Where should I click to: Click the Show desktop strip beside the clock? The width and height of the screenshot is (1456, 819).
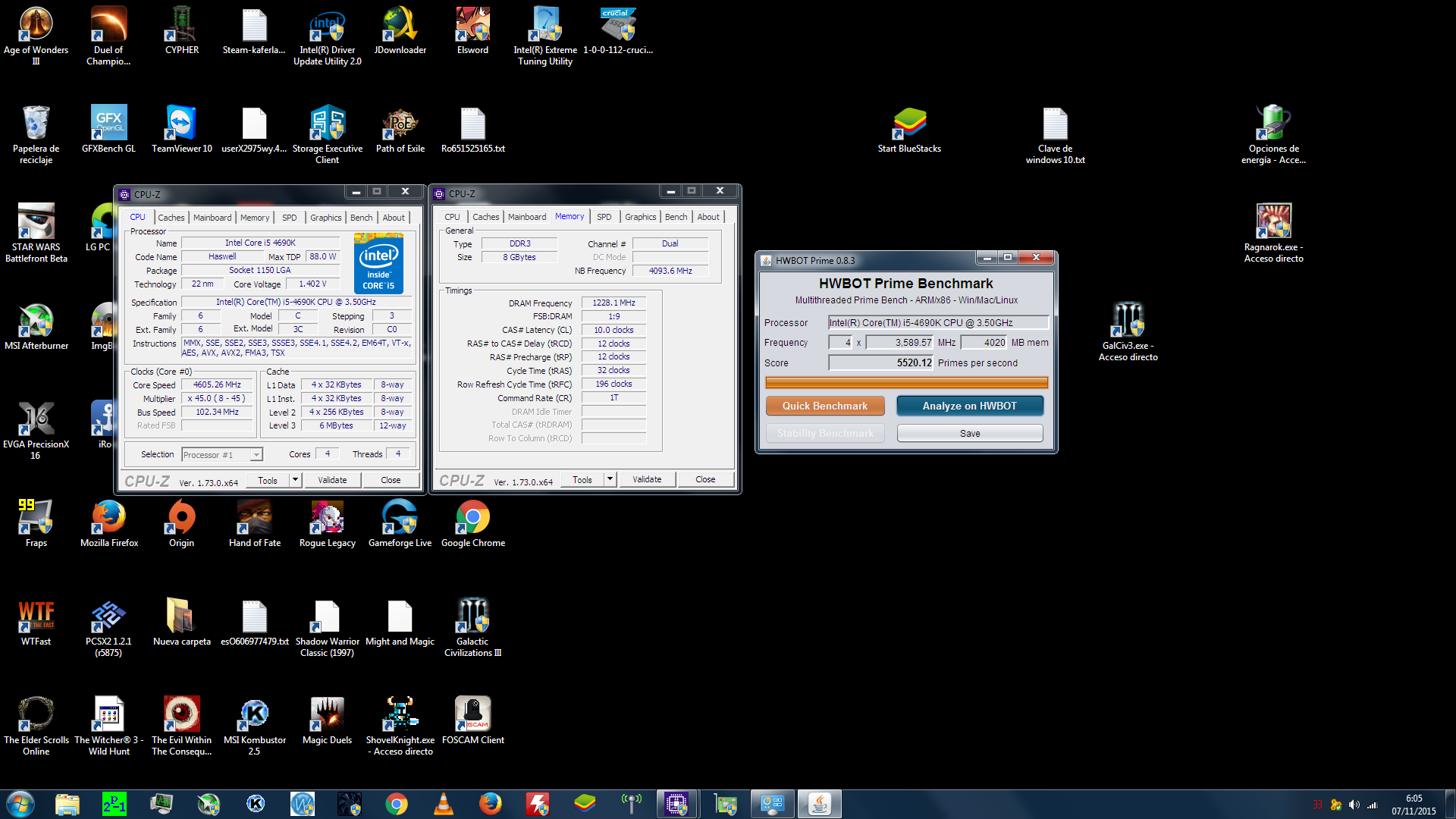[x=1450, y=804]
